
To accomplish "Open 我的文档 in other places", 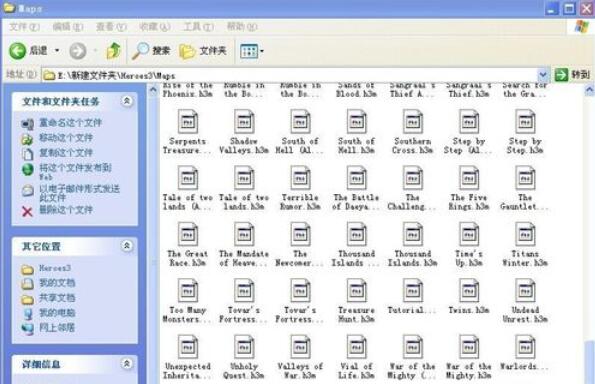I will tap(57, 283).
